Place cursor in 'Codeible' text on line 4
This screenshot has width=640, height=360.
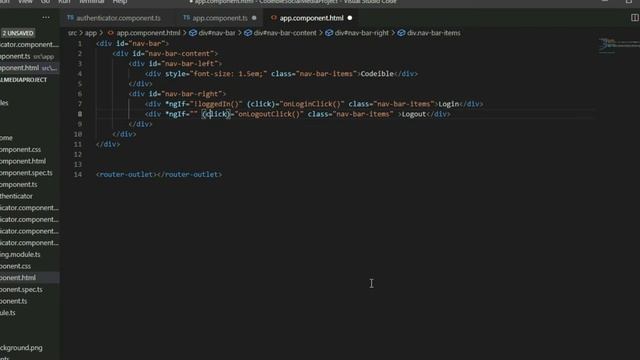tap(377, 74)
